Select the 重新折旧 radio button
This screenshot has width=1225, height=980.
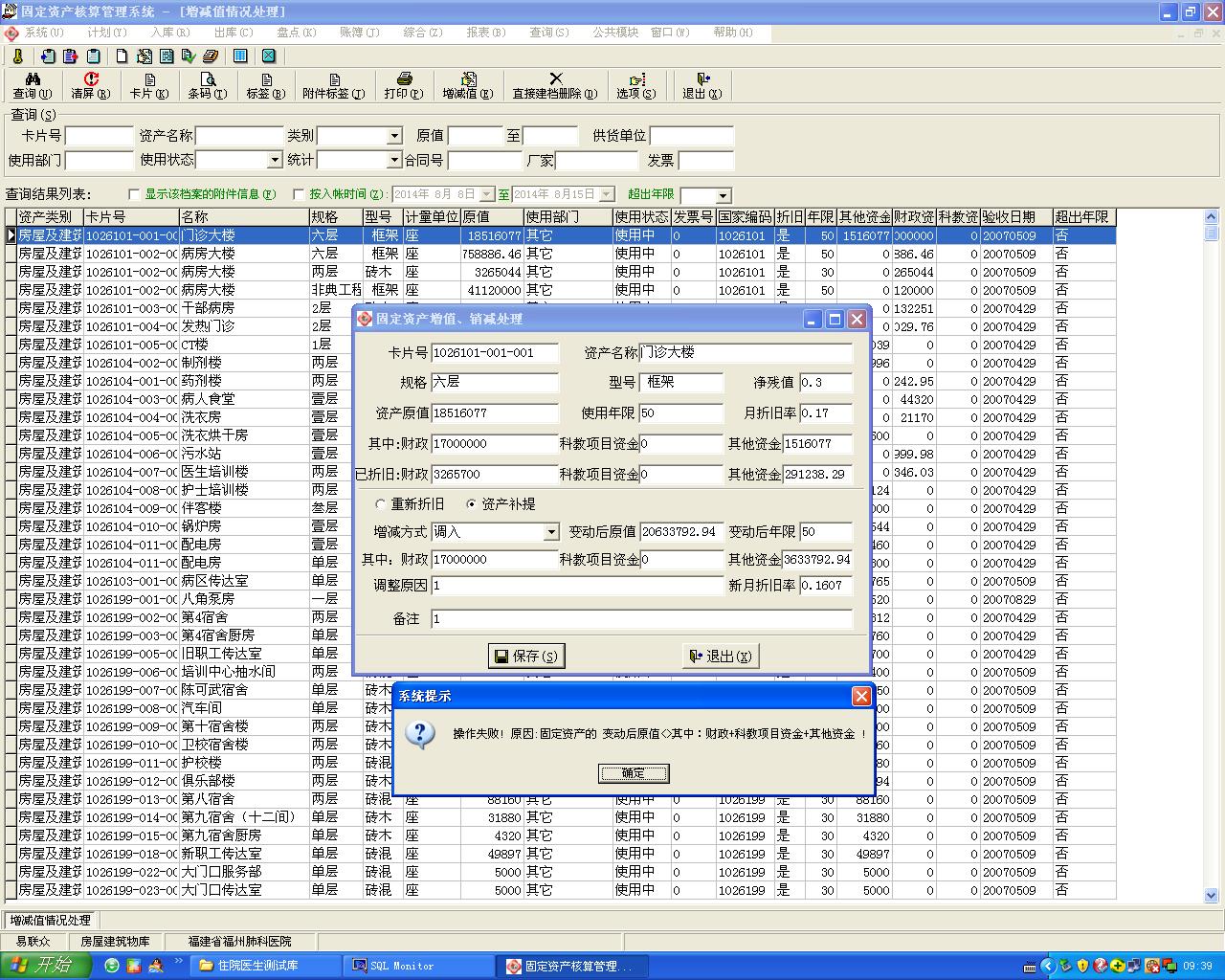click(381, 504)
